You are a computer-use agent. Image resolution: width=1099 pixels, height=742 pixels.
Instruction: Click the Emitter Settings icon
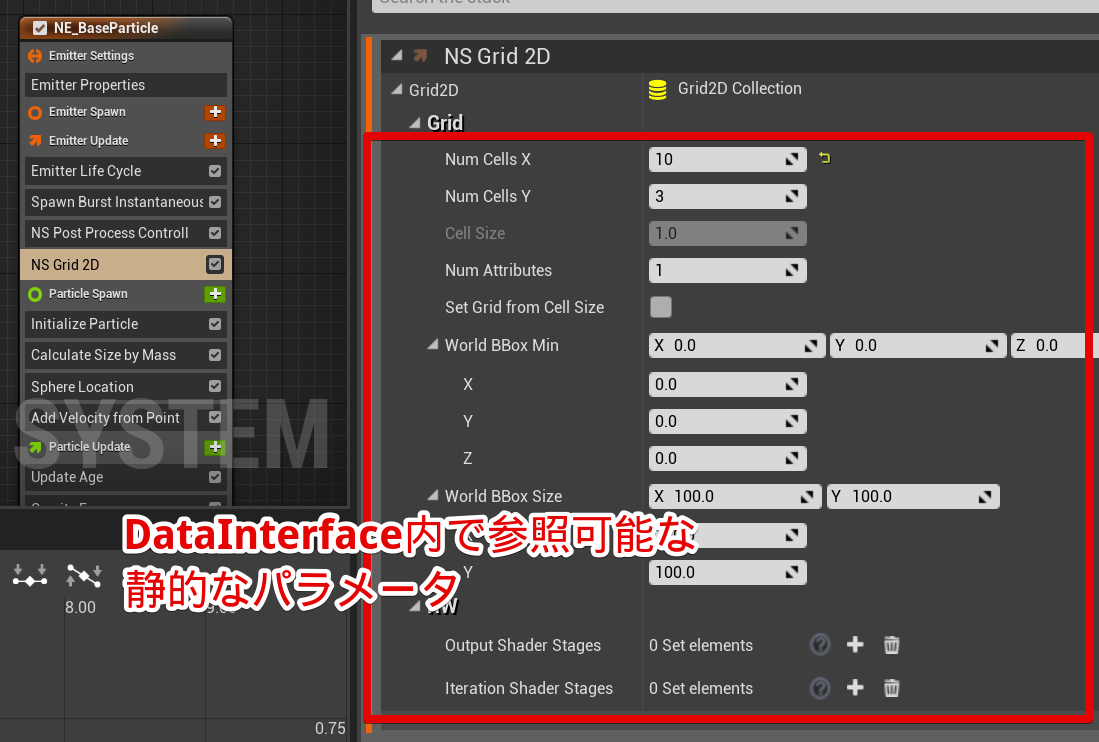[x=35, y=55]
